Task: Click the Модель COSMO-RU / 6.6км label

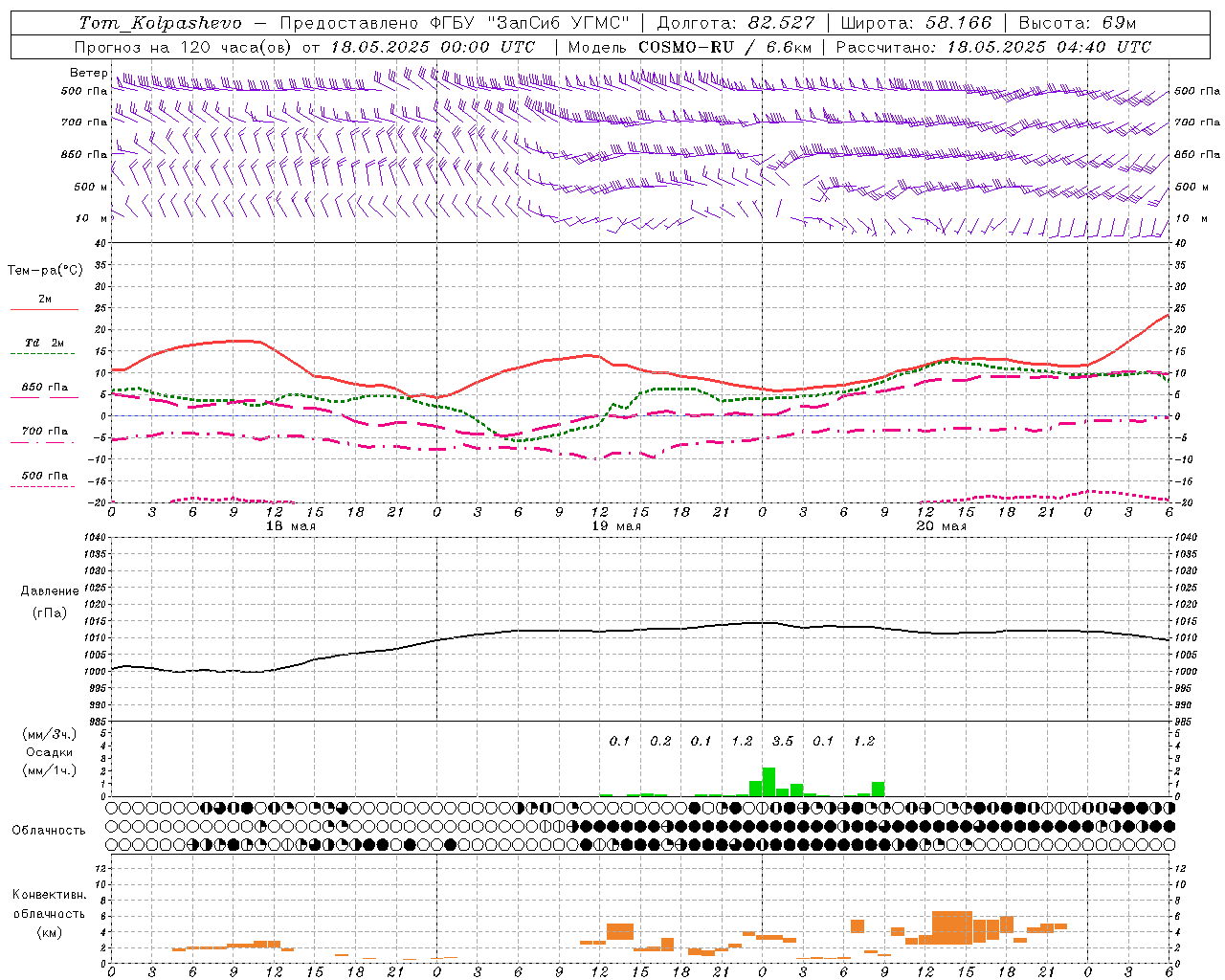Action: coord(690,47)
